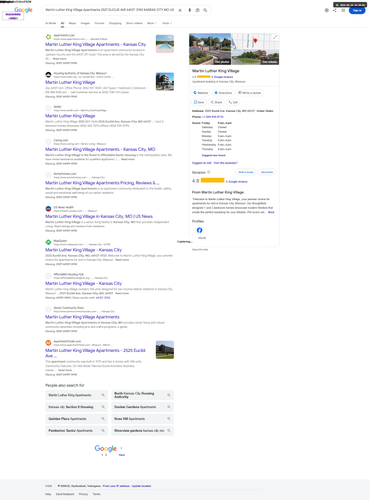Expand the map in the knowledge panel
Image resolution: width=374 pixels, height=500 pixels.
(x=275, y=37)
